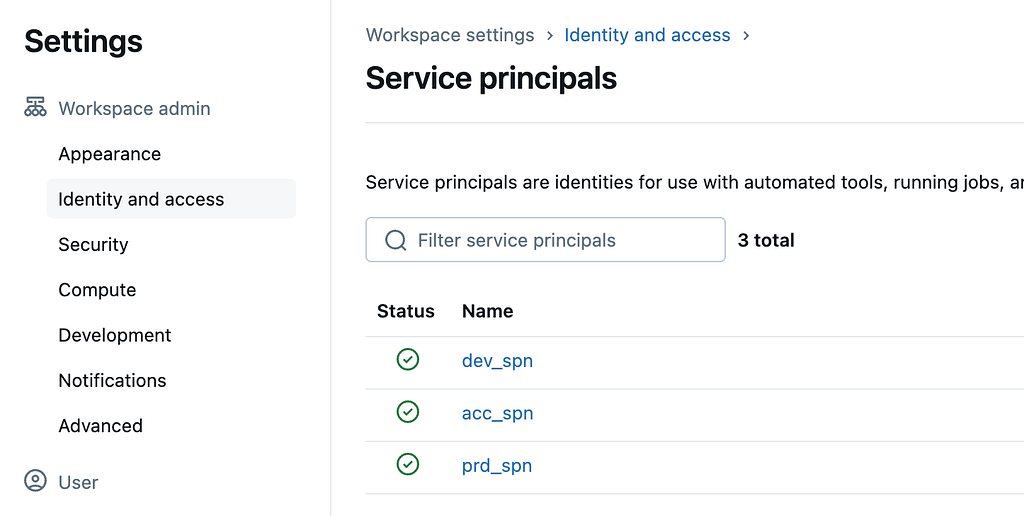Click the User profile icon
Image resolution: width=1024 pixels, height=516 pixels.
click(x=35, y=481)
